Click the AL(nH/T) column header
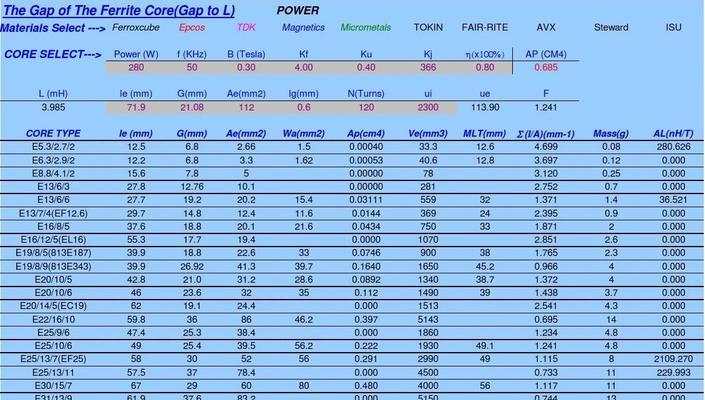This screenshot has height=400, width=705. pyautogui.click(x=674, y=133)
